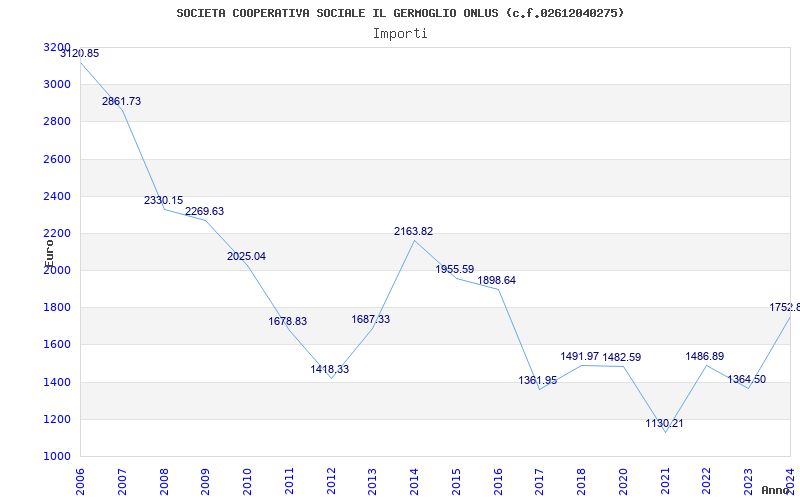Viewport: 800px width, 500px height.
Task: Click year 2010 on x-axis
Action: [247, 482]
